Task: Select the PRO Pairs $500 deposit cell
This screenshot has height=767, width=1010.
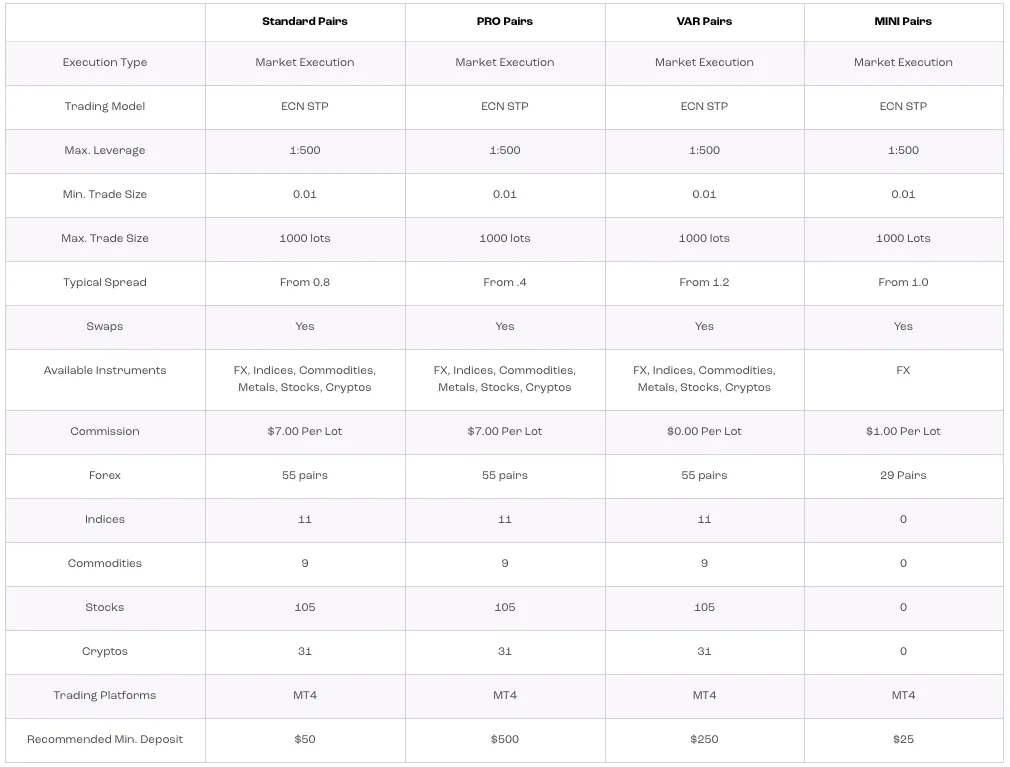Action: [x=504, y=739]
